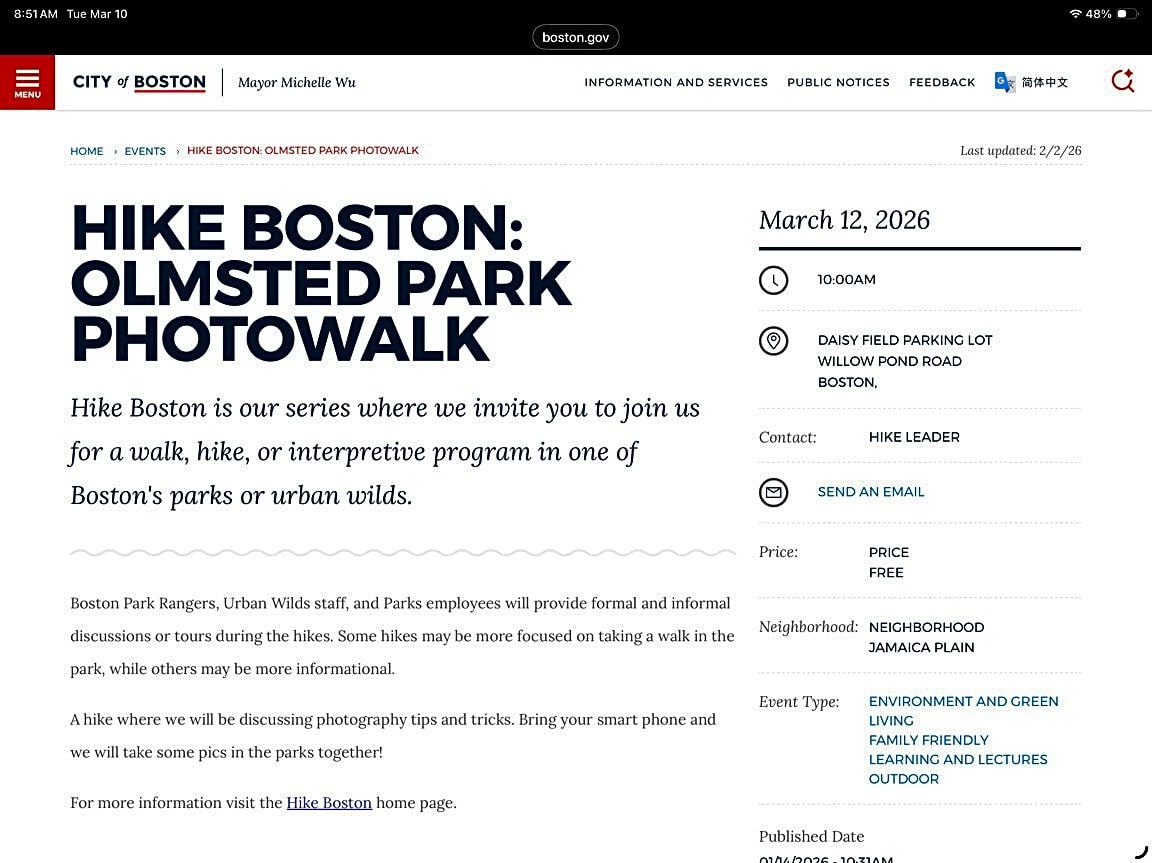Click the Google Translate language icon
1152x863 pixels.
pyautogui.click(x=1004, y=82)
